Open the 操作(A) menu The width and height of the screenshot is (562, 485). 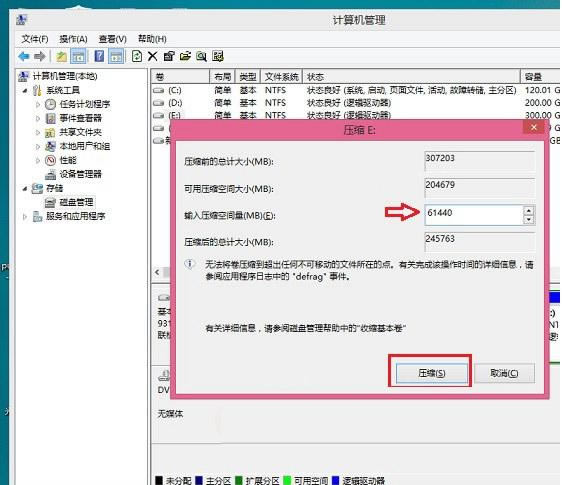coord(73,39)
